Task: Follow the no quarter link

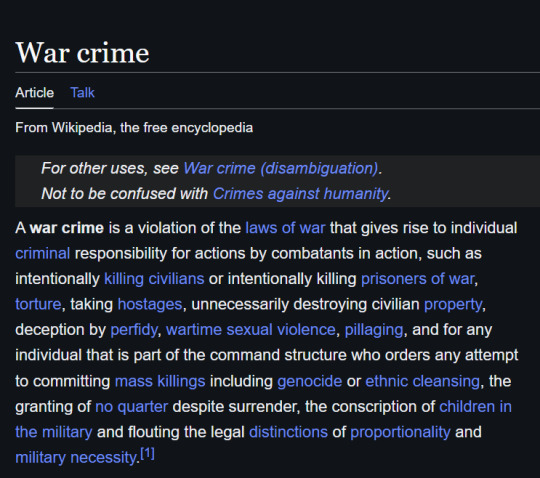Action: coord(132,407)
